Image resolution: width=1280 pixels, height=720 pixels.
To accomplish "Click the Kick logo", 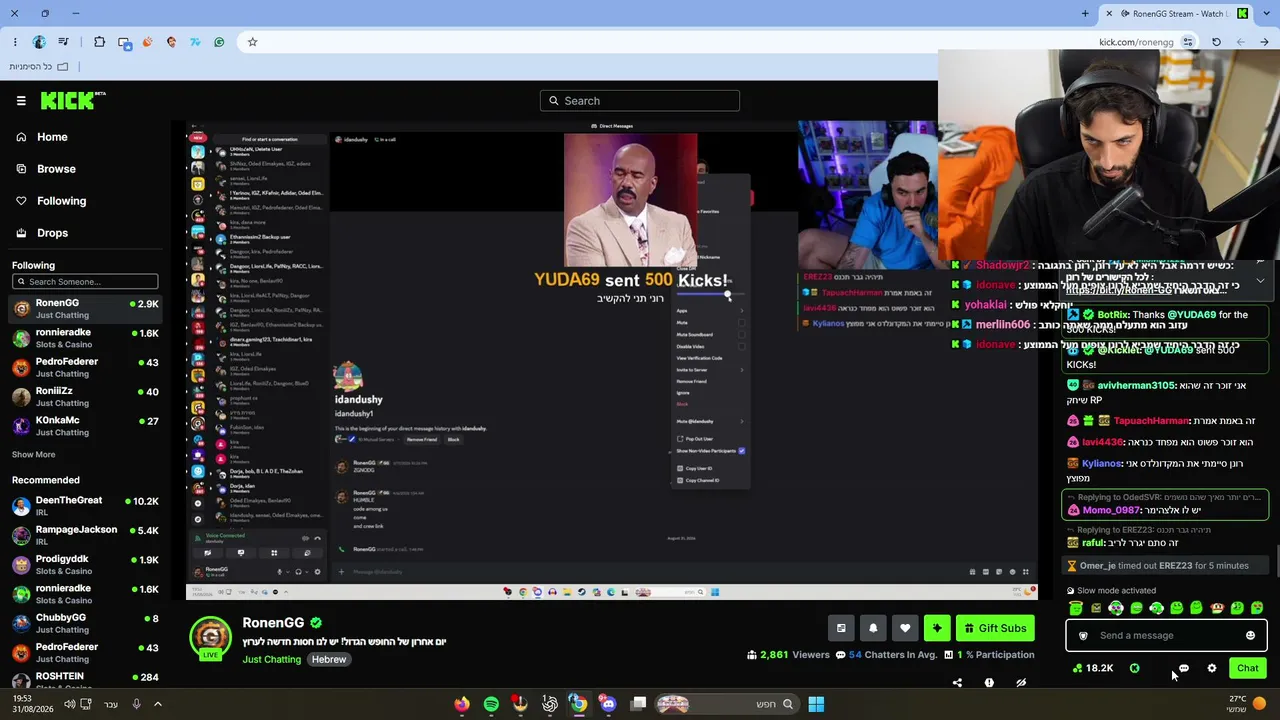I will point(73,100).
